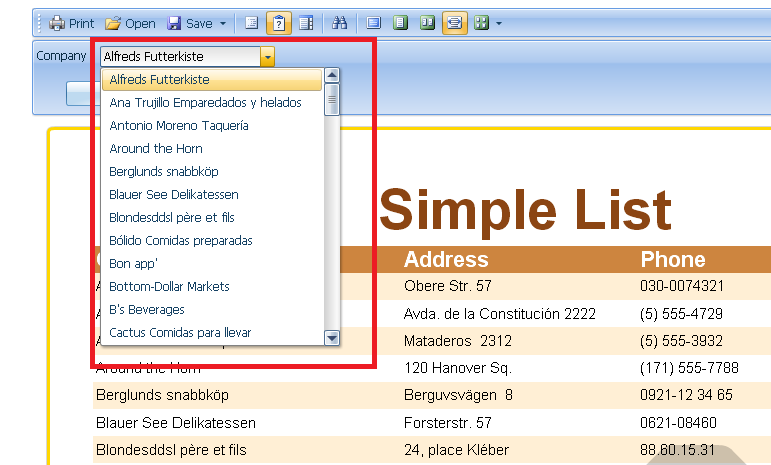Pick Around the Horn in dropdown list
This screenshot has width=771, height=465.
212,148
